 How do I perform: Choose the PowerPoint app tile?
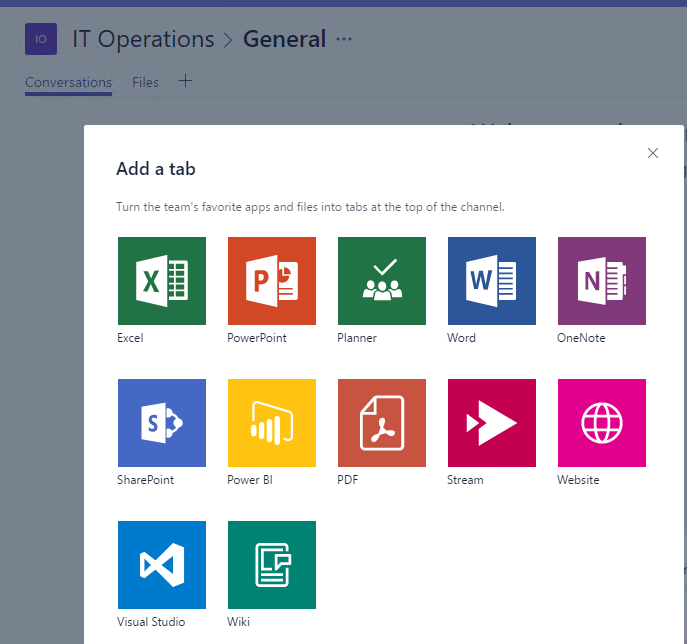[272, 281]
